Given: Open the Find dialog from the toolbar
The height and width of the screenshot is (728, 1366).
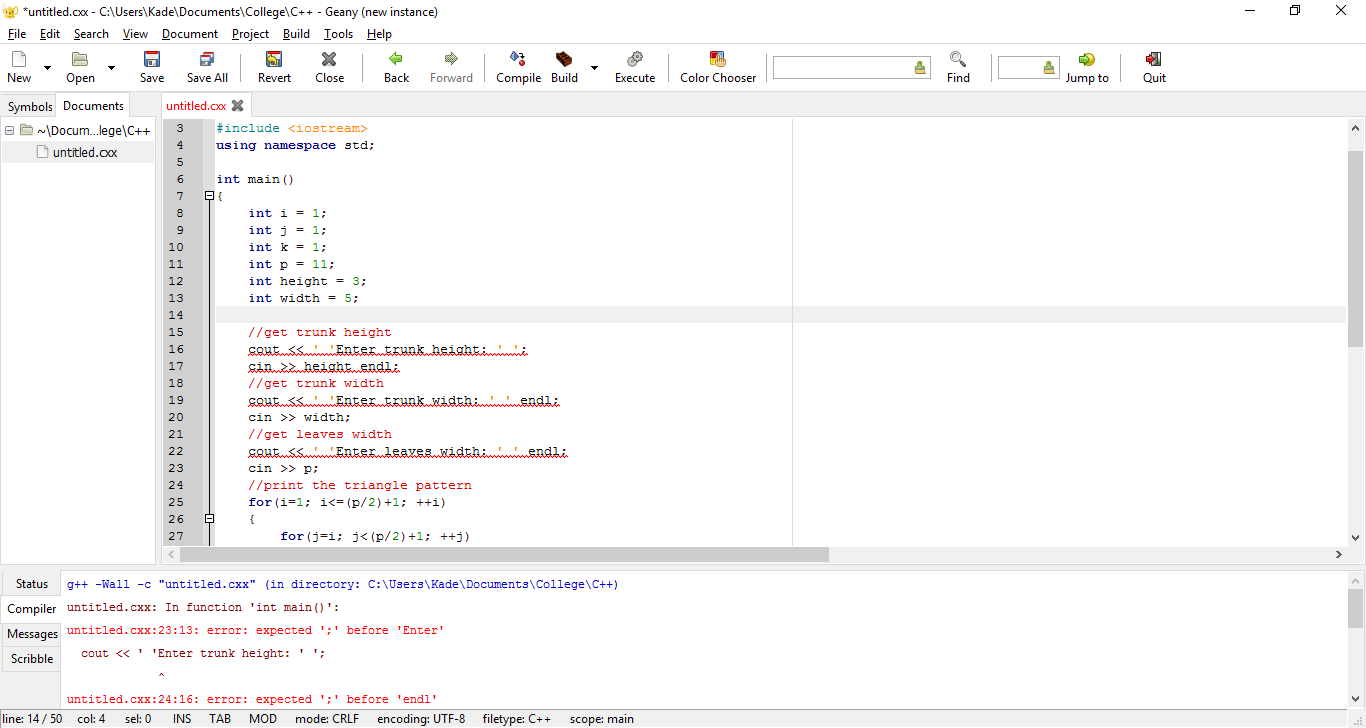Looking at the screenshot, I should (x=957, y=67).
